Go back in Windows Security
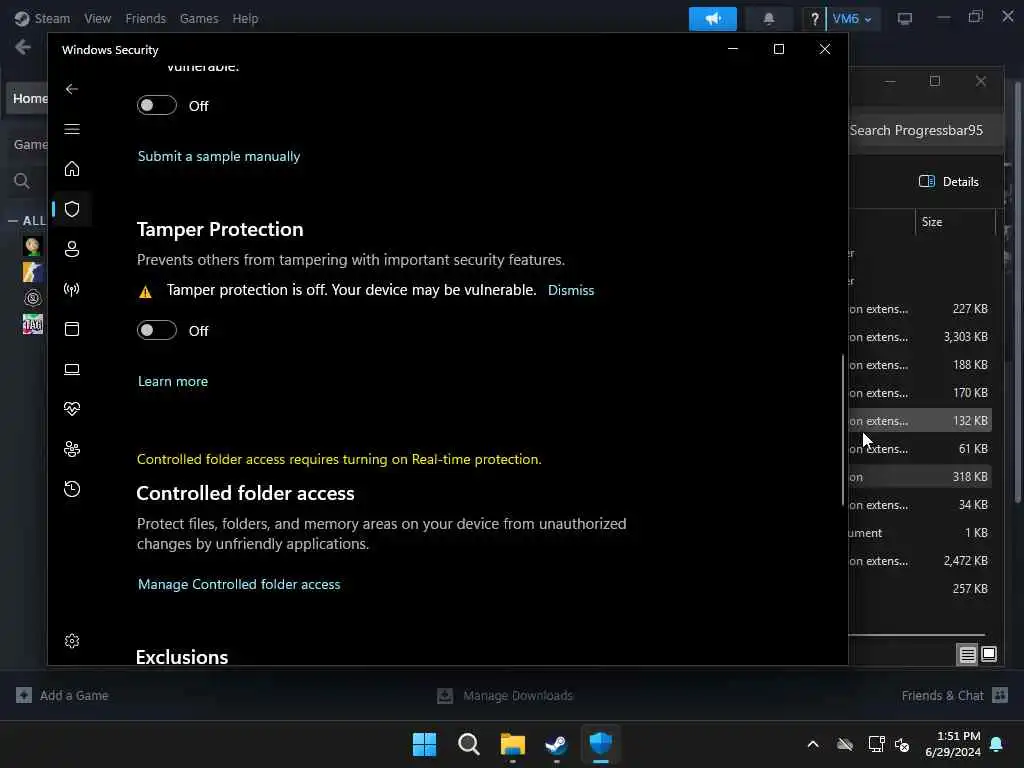Viewport: 1024px width, 768px height. pyautogui.click(x=72, y=89)
